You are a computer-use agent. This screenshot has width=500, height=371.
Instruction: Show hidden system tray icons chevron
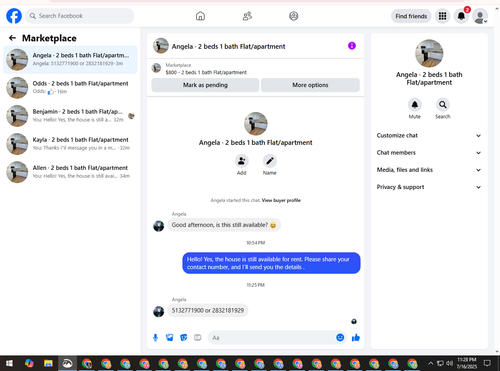[x=431, y=363]
